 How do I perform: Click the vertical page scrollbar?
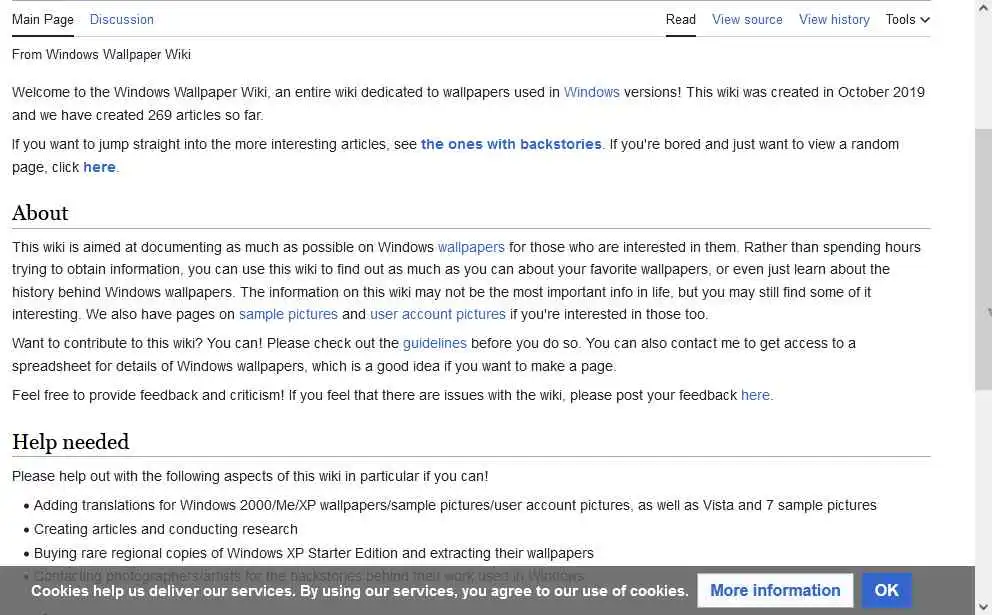(983, 260)
